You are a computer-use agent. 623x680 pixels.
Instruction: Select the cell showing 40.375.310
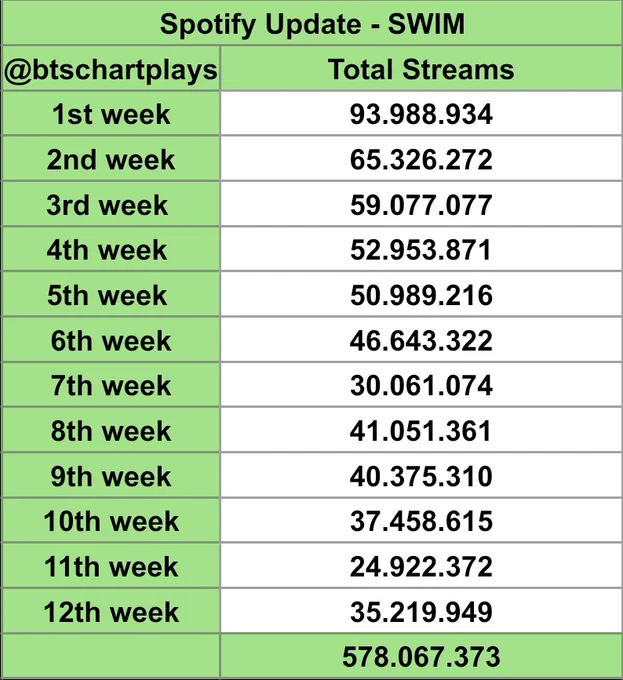click(421, 475)
